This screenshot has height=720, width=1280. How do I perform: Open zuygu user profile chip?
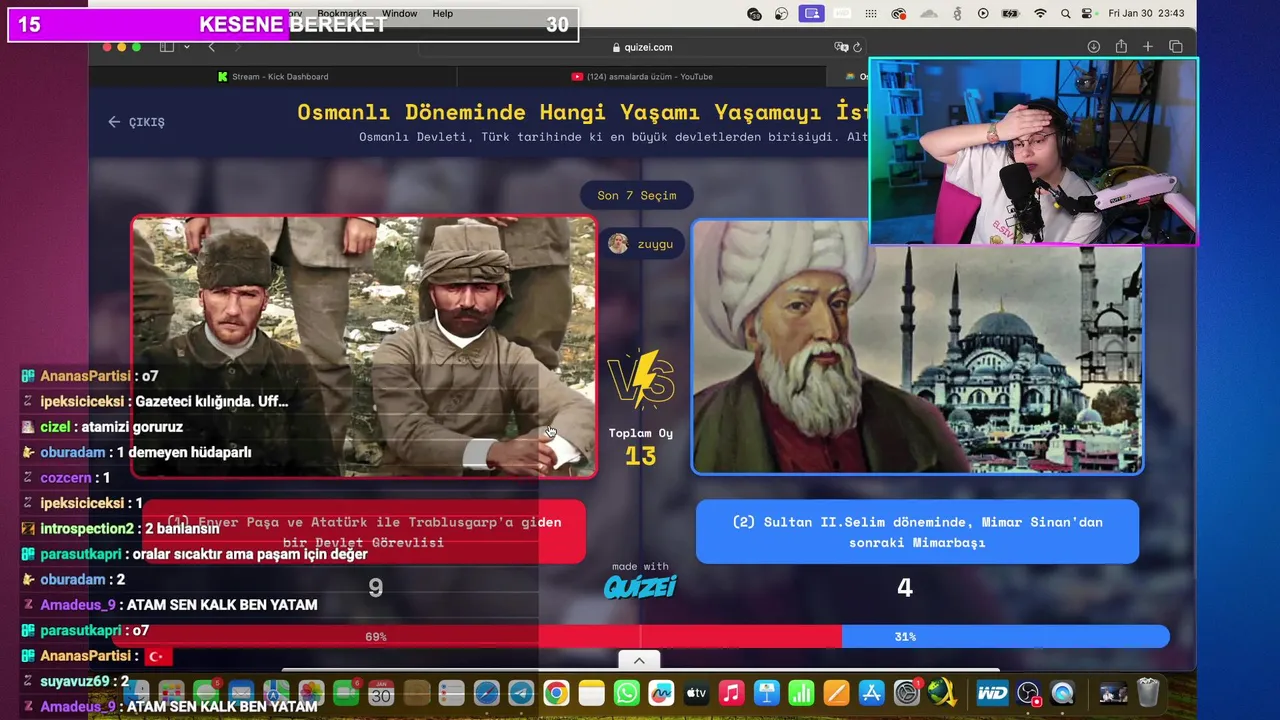pos(641,244)
